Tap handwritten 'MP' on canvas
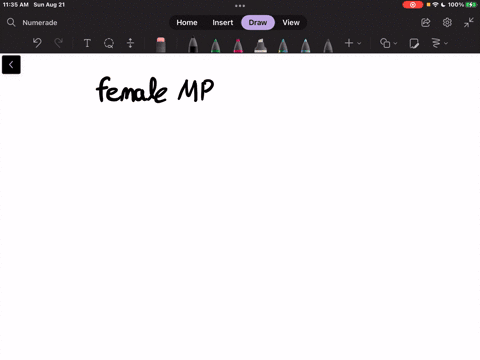 196,90
